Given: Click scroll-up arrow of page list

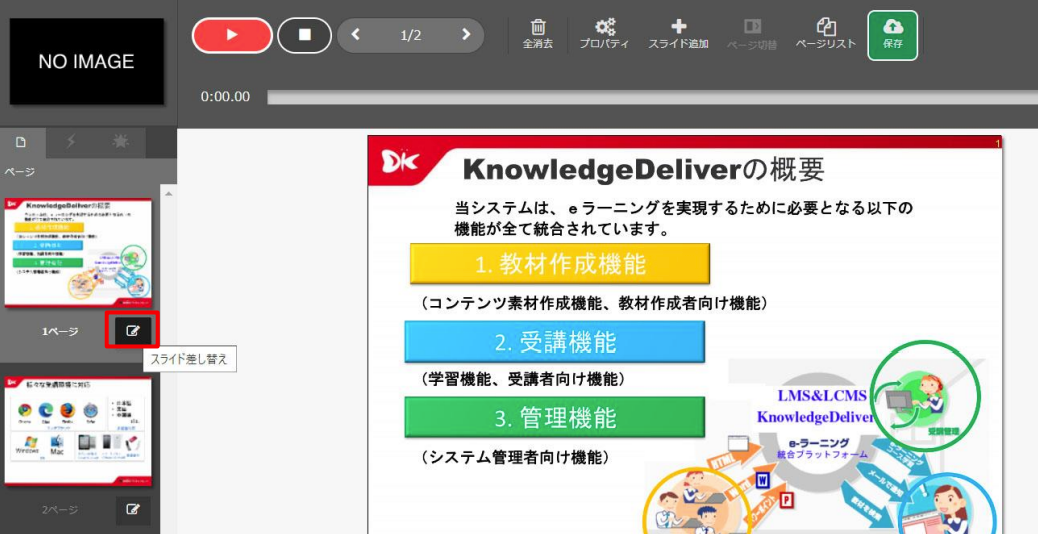Looking at the screenshot, I should [168, 194].
